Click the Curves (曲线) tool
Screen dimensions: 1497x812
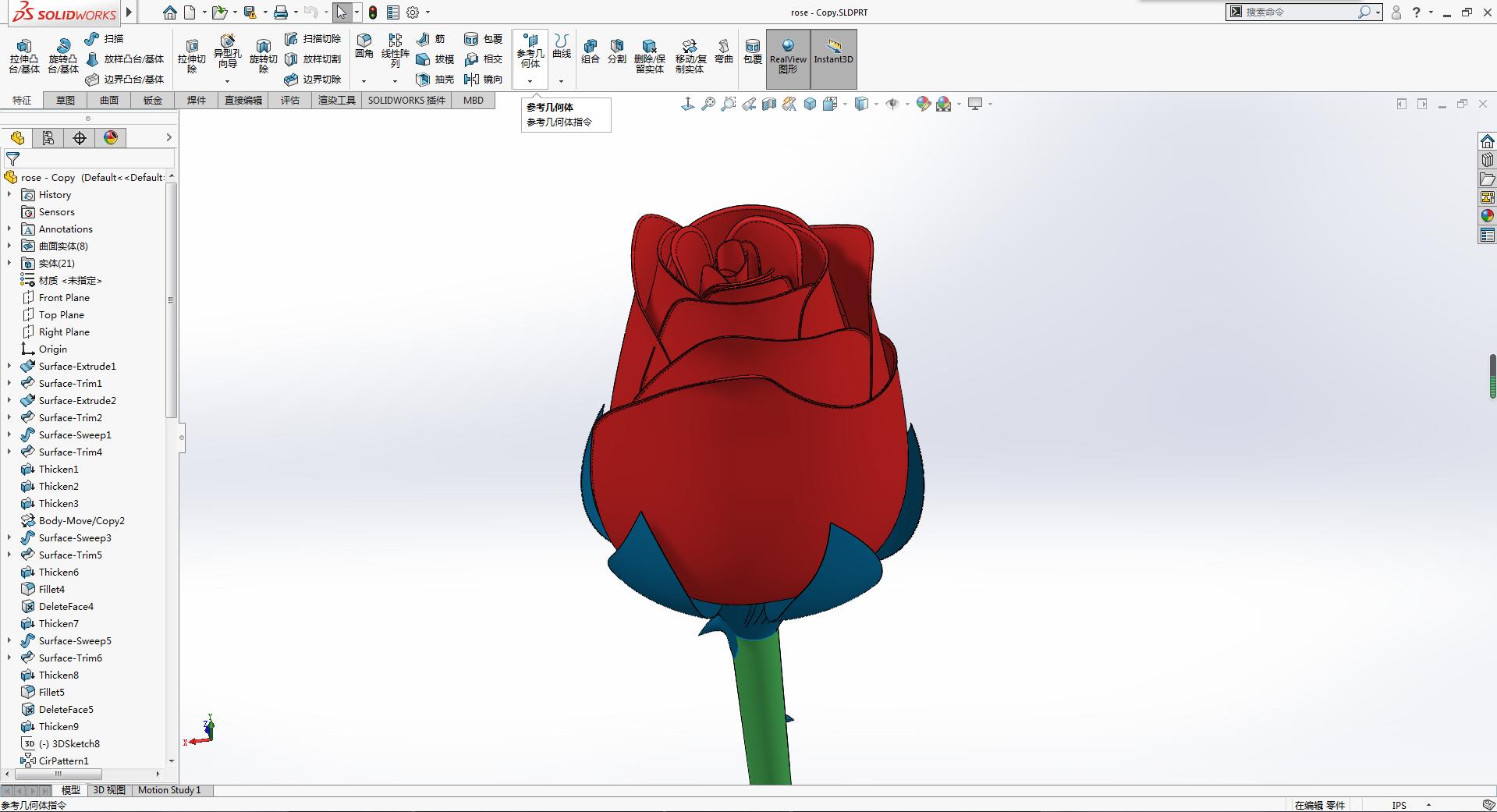tap(561, 47)
